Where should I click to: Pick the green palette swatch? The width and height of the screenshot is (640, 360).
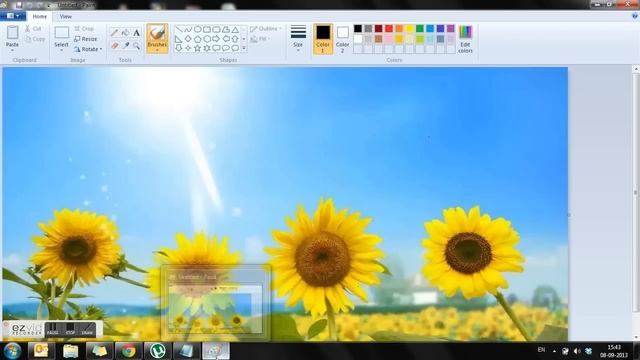tap(420, 28)
